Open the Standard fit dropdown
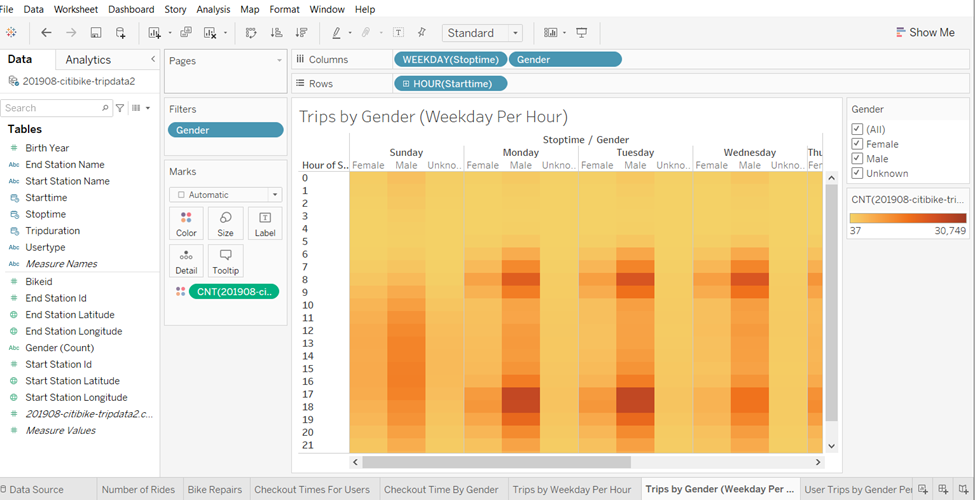 pos(482,33)
